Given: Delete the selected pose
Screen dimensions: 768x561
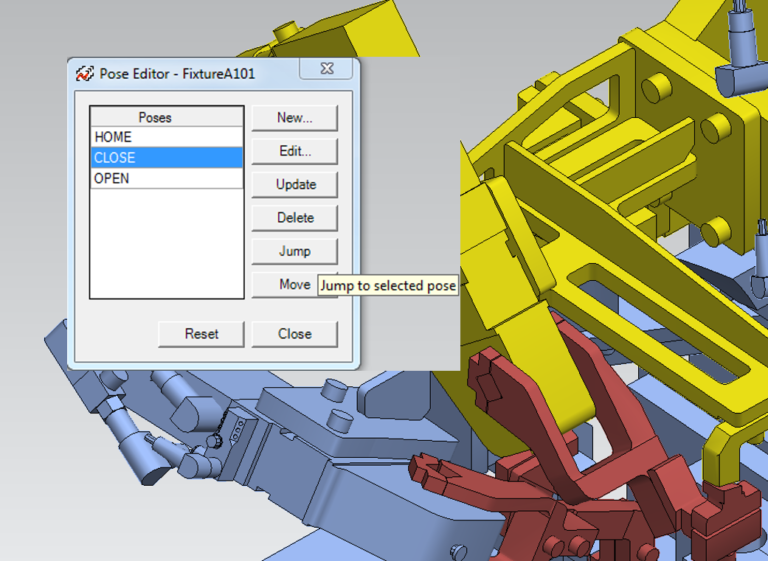Looking at the screenshot, I should coord(294,217).
